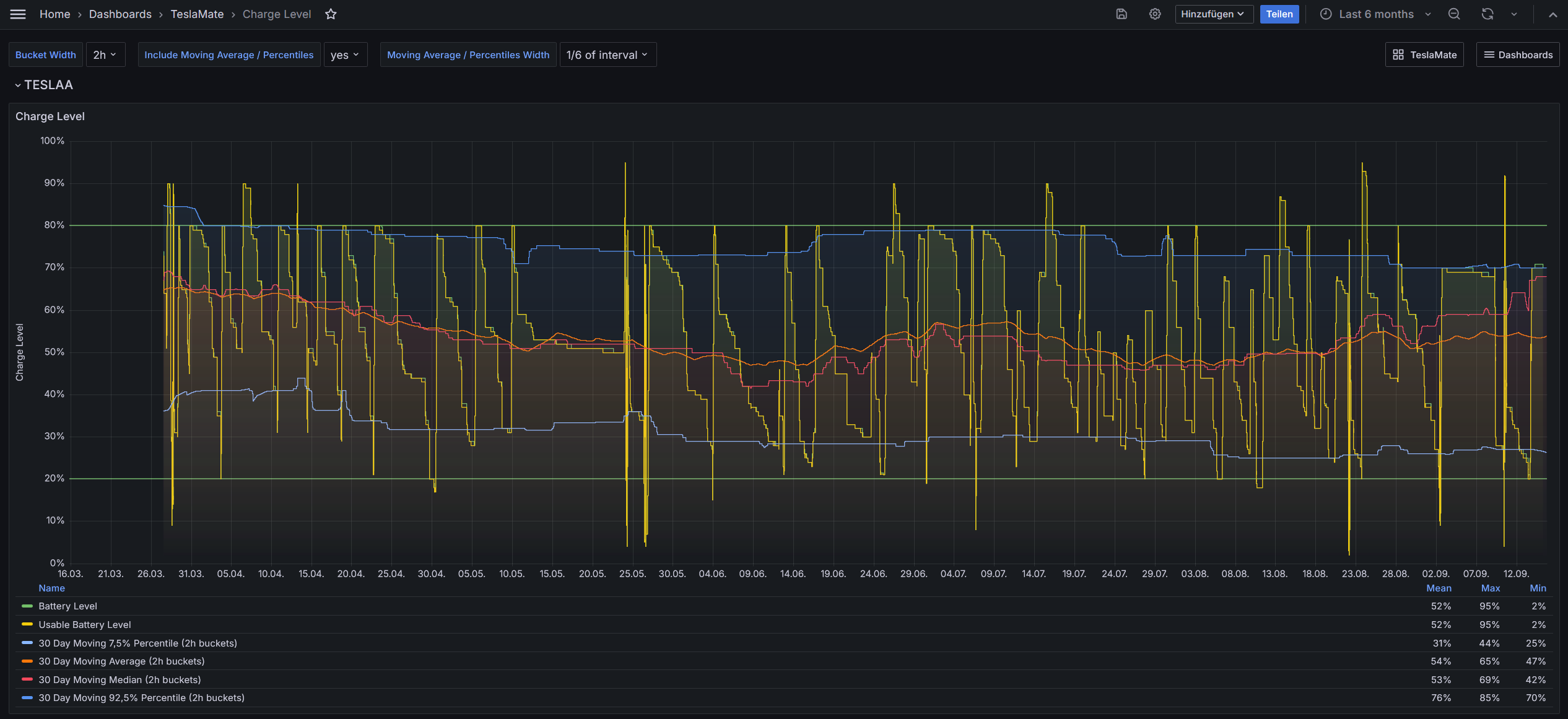Image resolution: width=1568 pixels, height=719 pixels.
Task: Click the 12.09. x-axis date label
Action: pos(1516,574)
